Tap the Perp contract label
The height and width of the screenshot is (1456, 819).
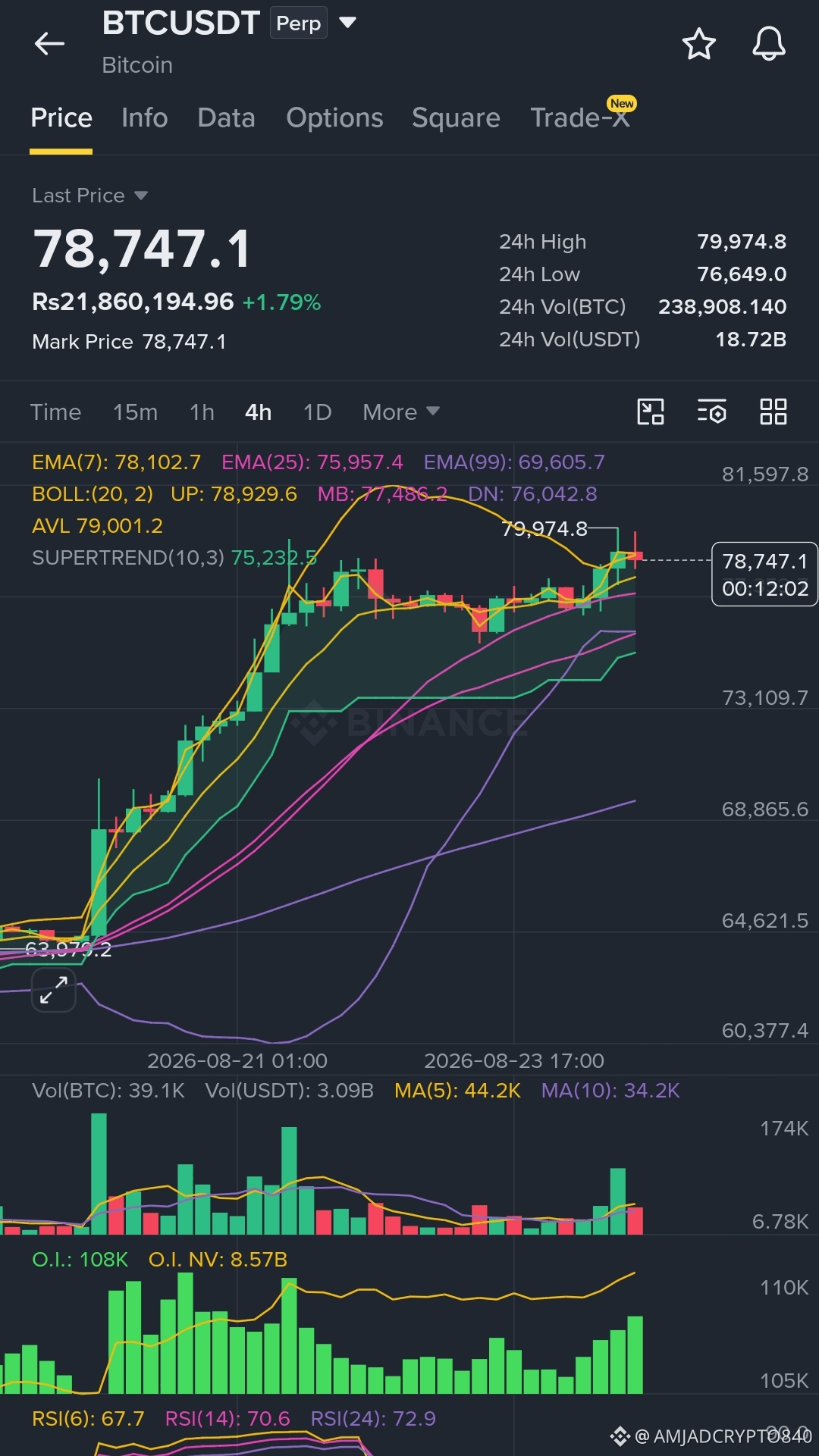coord(299,23)
